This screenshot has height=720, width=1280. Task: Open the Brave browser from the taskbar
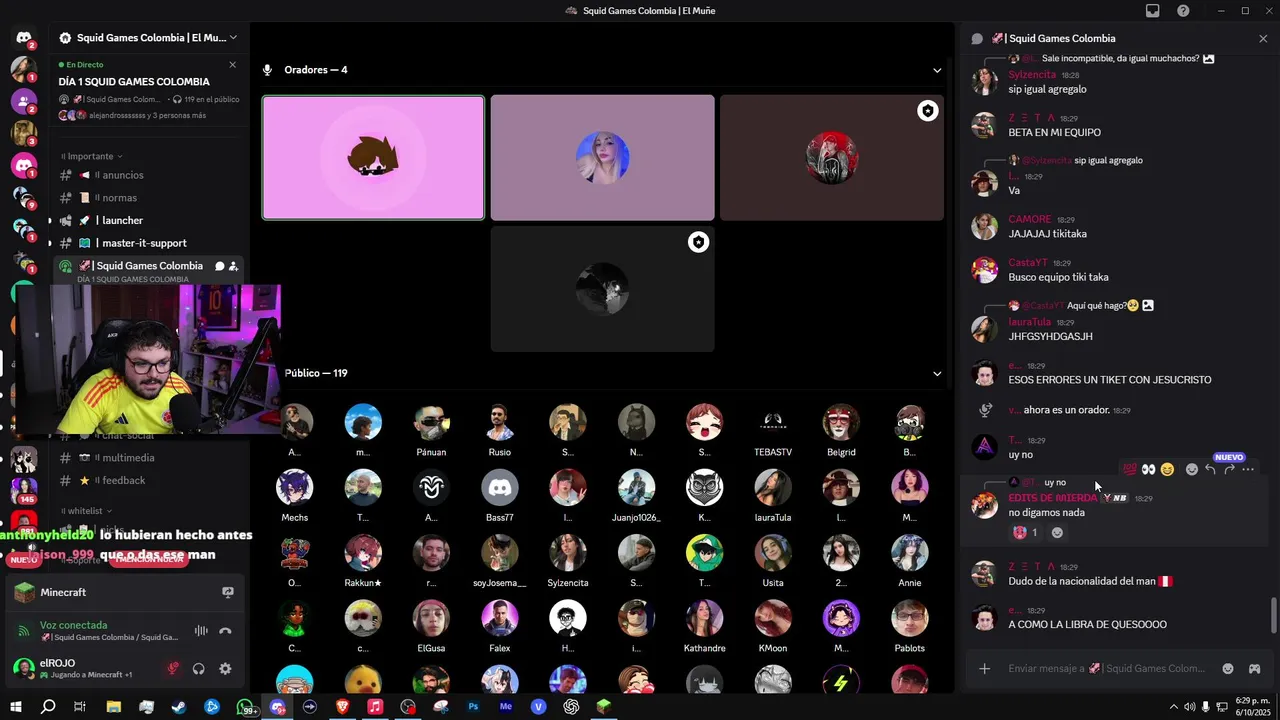coord(342,706)
